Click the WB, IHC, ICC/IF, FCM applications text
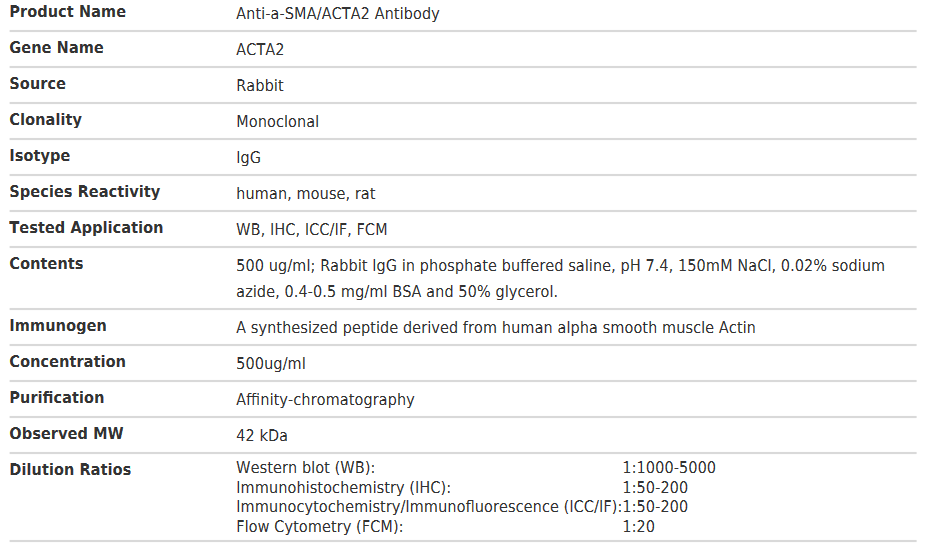This screenshot has width=933, height=543. 311,230
